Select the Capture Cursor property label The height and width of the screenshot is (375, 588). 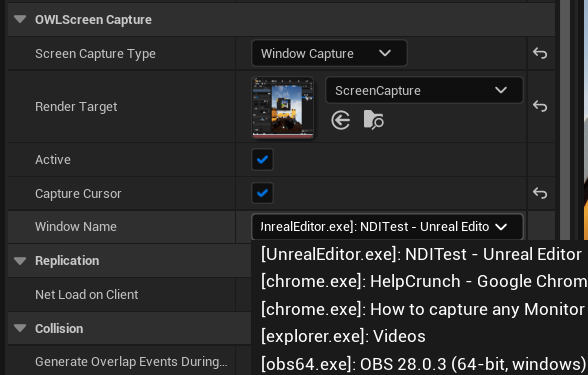[78, 194]
